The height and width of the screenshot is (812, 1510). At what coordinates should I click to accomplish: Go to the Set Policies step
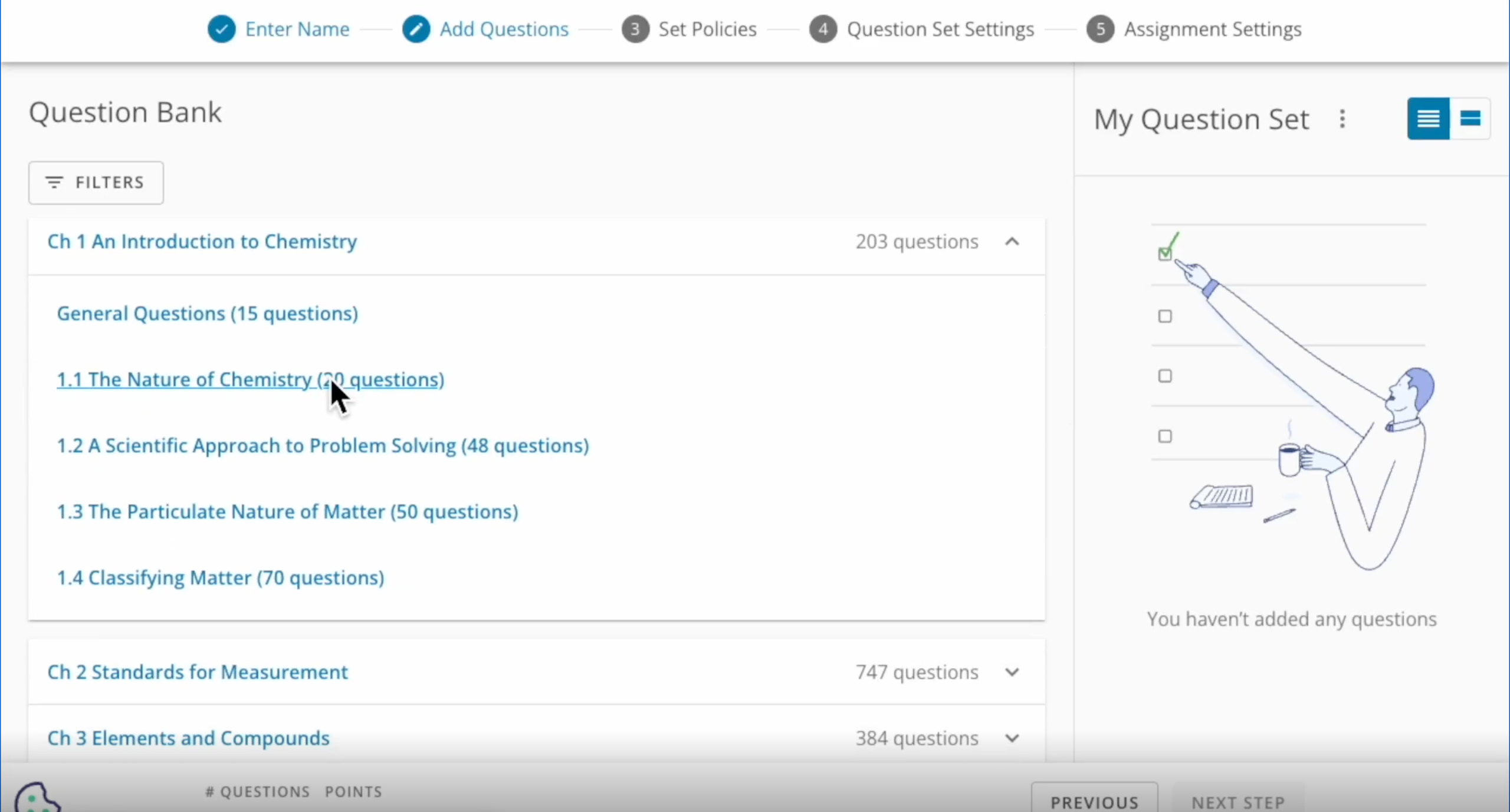point(707,29)
